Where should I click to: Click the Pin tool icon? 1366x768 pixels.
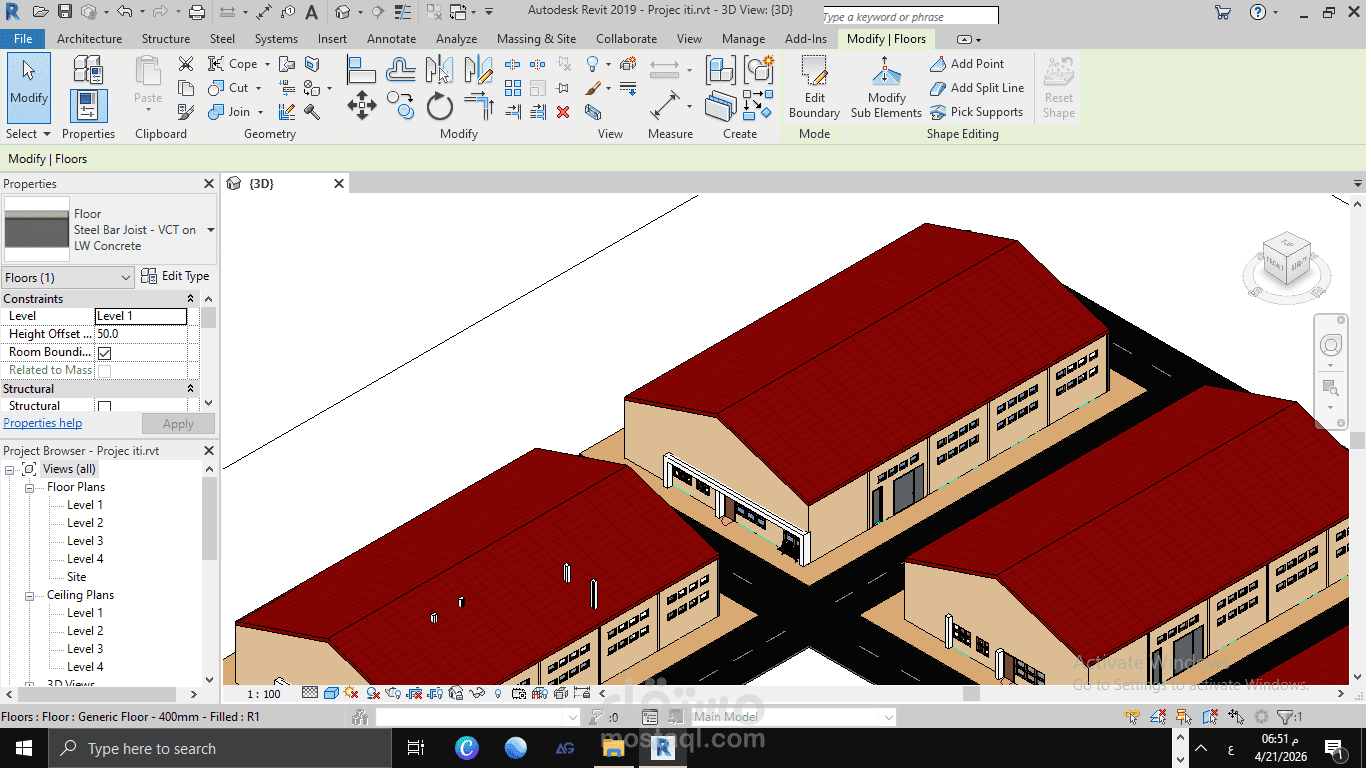coord(563,88)
